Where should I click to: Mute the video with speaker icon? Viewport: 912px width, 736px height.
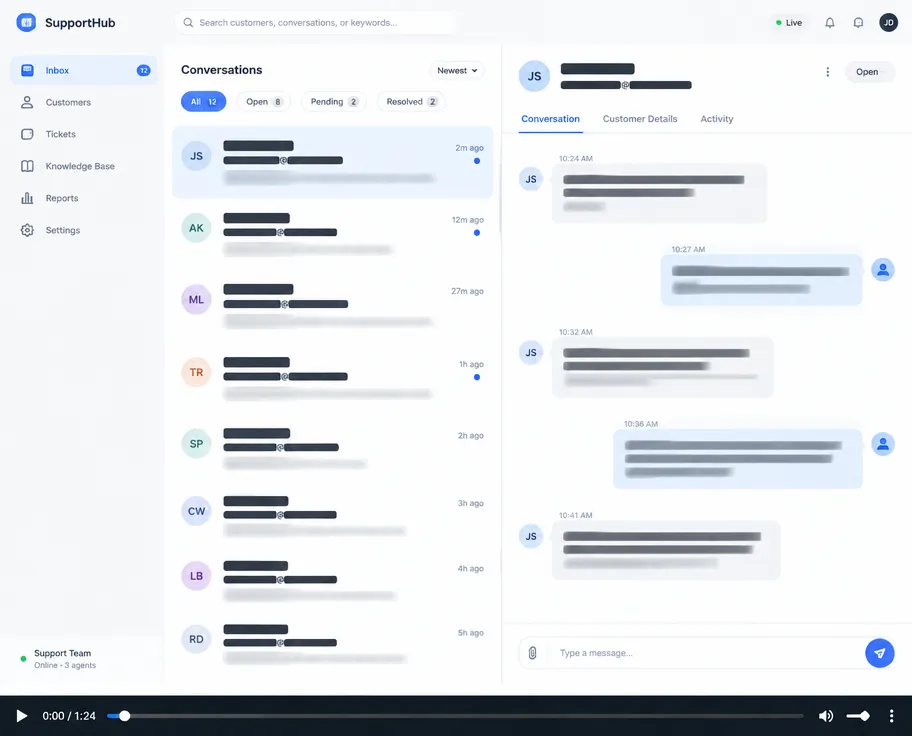click(x=826, y=716)
